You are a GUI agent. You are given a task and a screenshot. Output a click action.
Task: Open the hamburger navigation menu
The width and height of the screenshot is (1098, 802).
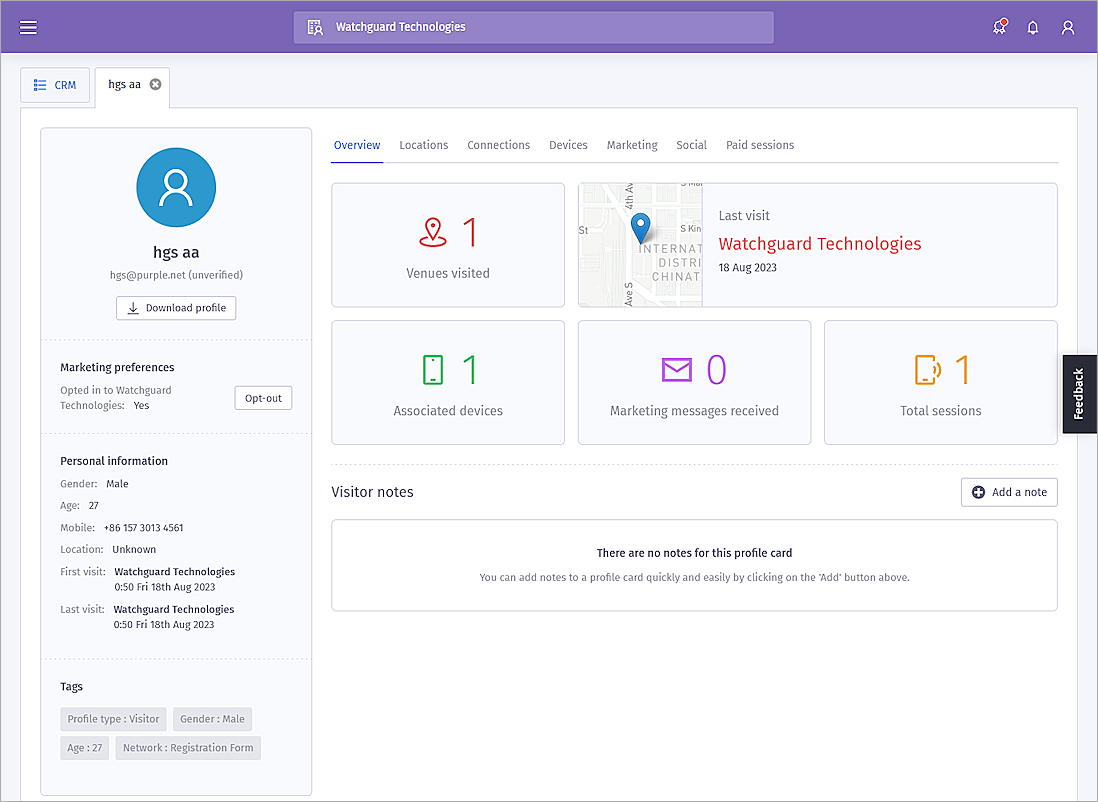click(x=28, y=28)
